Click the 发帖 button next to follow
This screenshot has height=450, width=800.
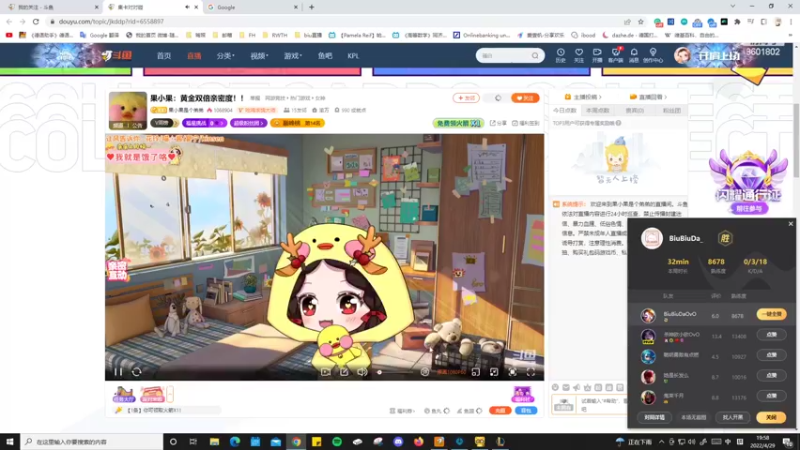(x=466, y=98)
